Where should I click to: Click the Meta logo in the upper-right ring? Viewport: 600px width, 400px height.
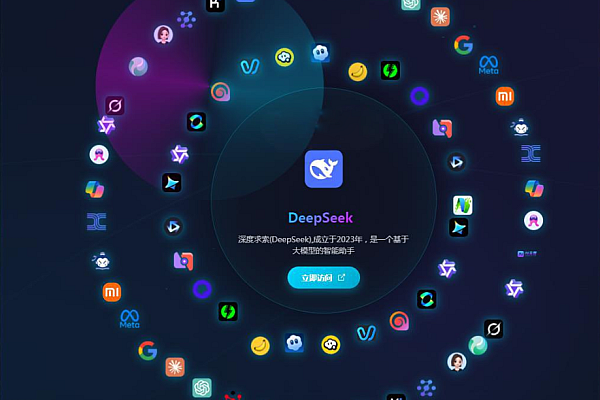489,65
